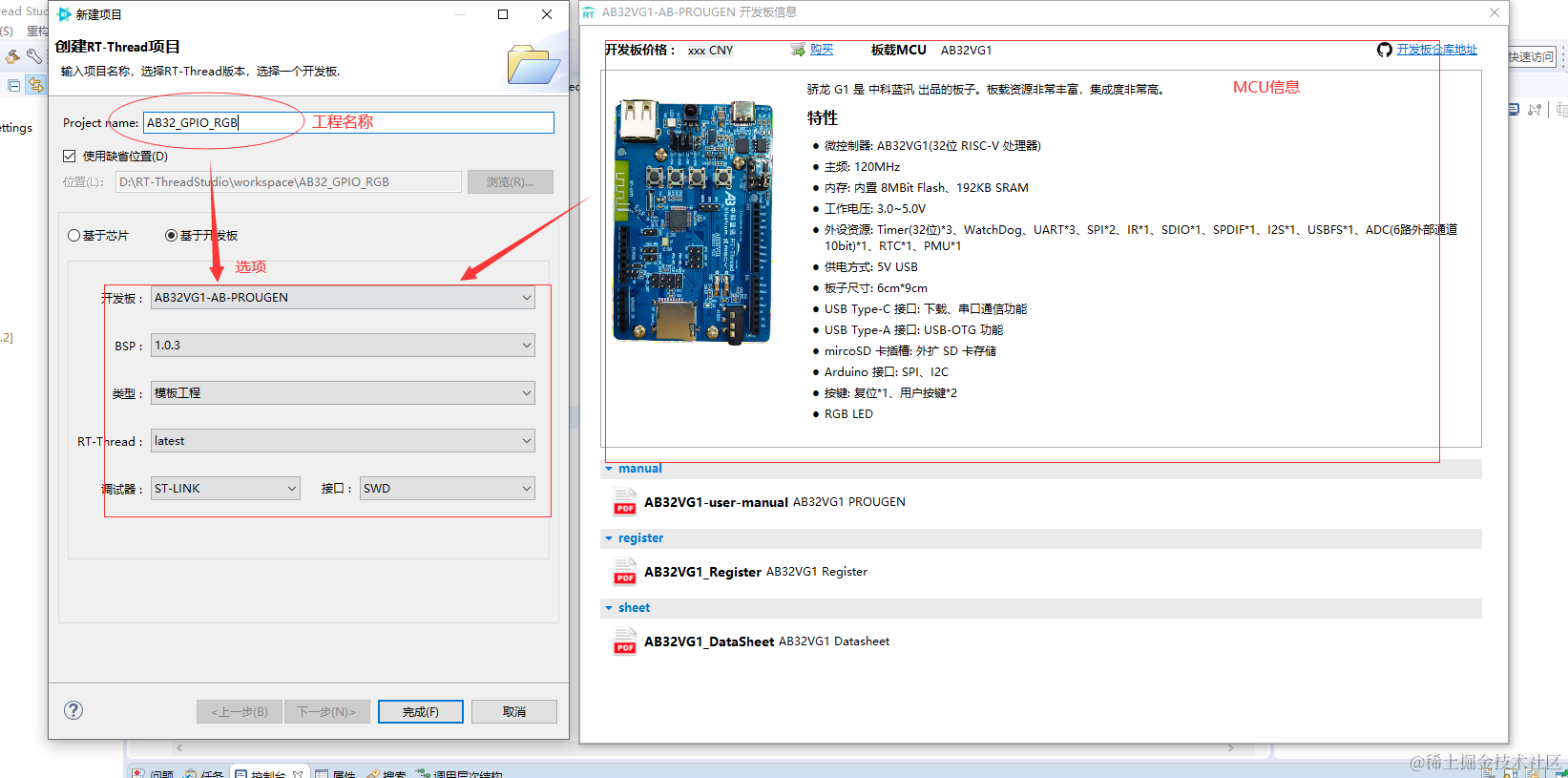Screen dimensions: 1568x778
Task: Open the 接口 SWD dropdown
Action: pos(447,489)
